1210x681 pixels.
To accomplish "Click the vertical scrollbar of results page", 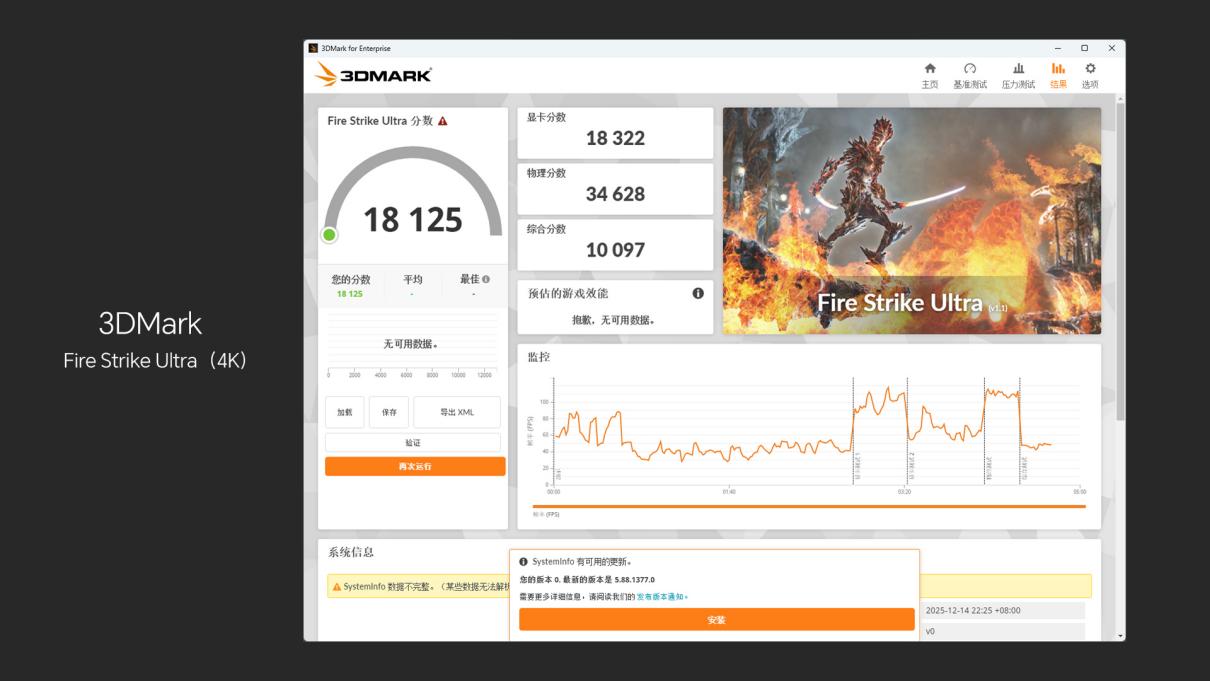I will pos(1120,260).
